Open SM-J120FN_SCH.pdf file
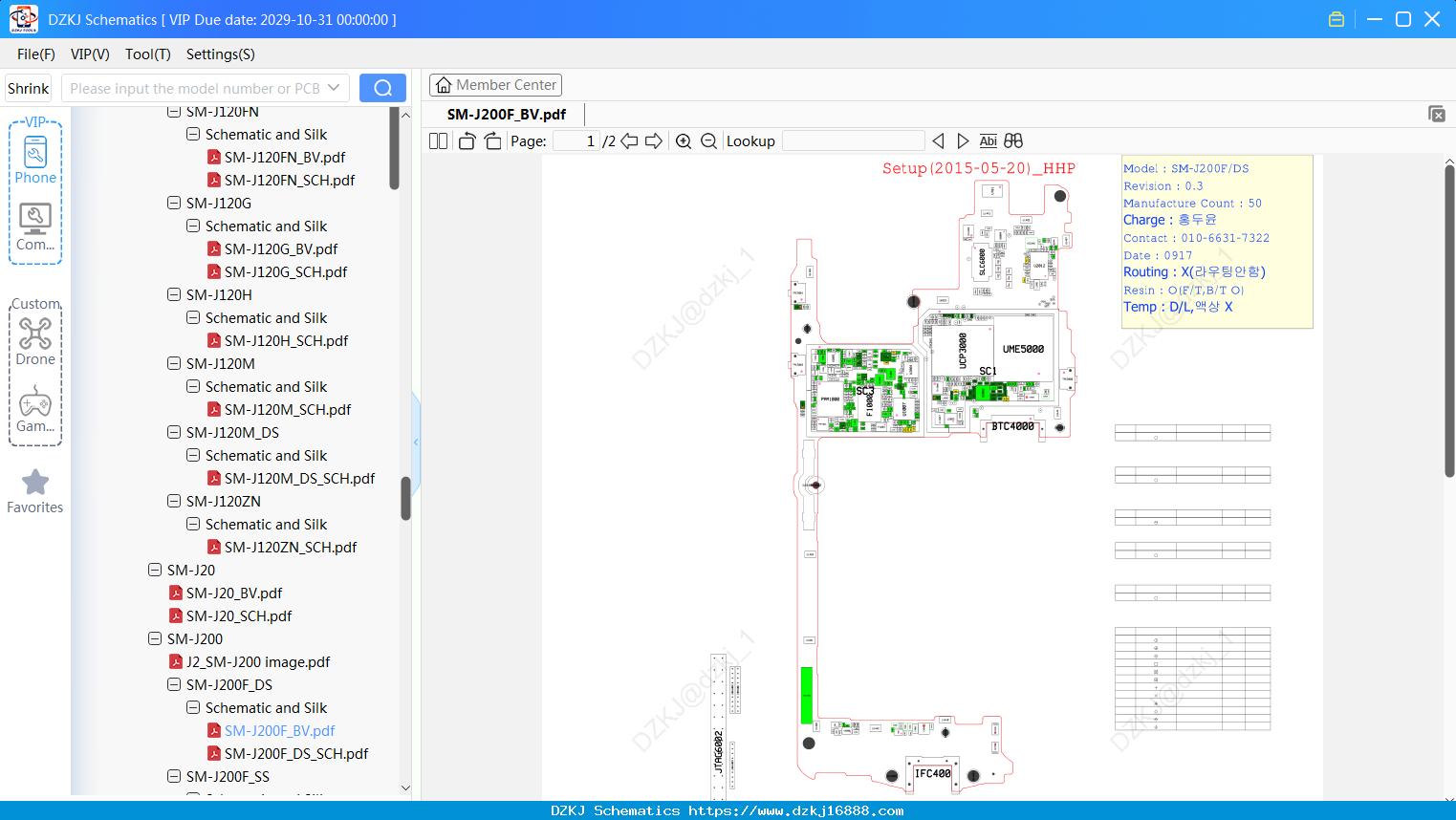 pos(290,180)
